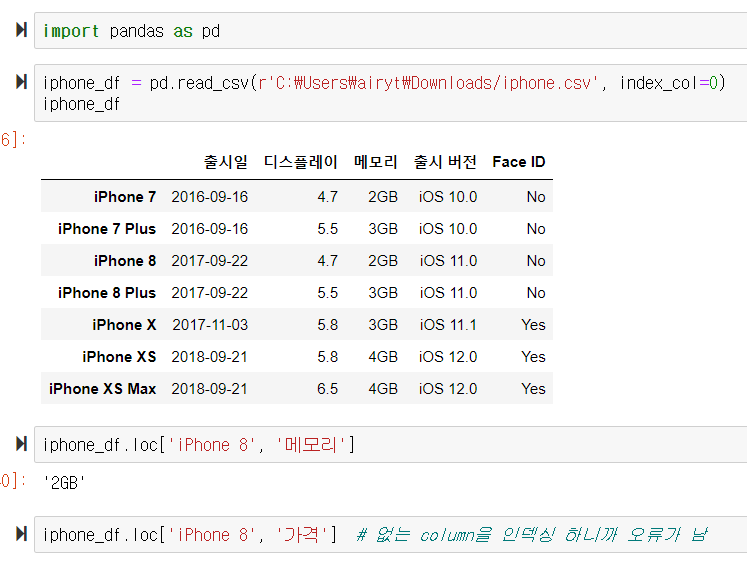This screenshot has height=570, width=747.
Task: Click No in the iPhone 7 row
Action: coord(536,197)
